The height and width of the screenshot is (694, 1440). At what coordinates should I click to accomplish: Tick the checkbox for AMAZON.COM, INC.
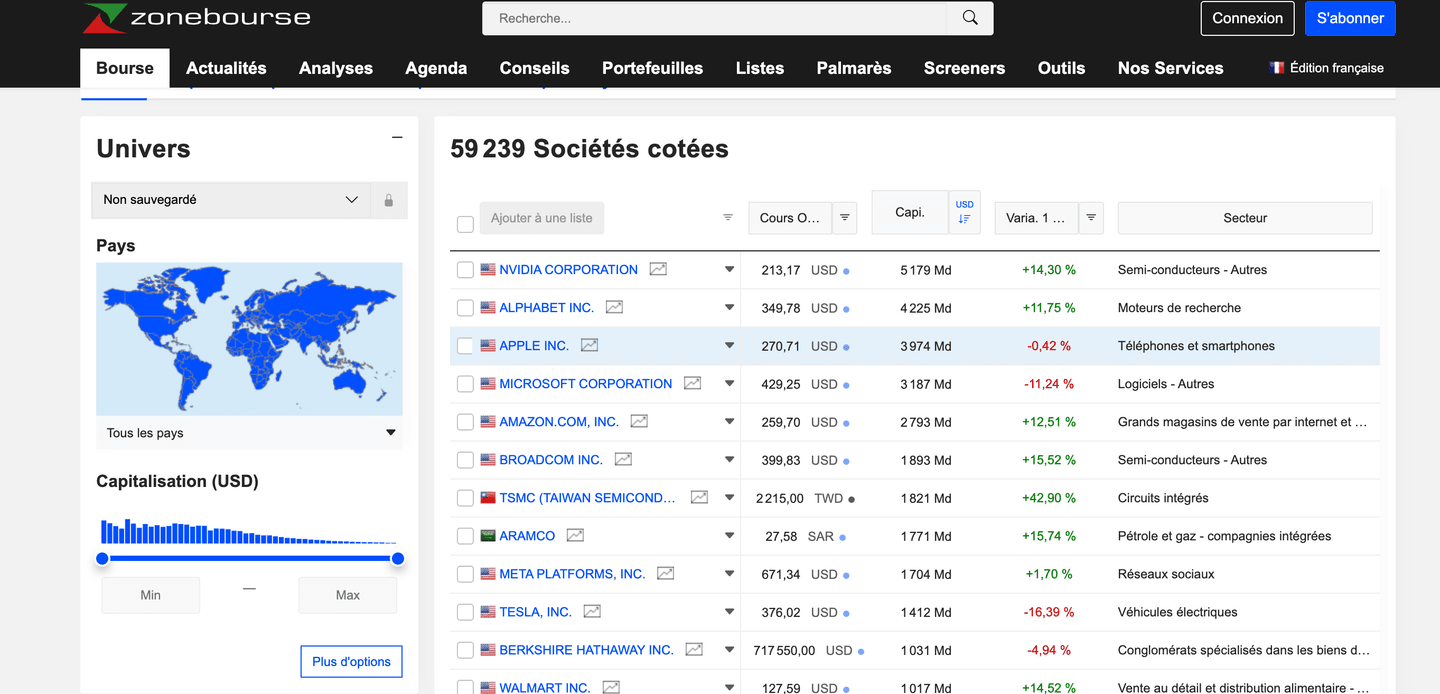point(465,422)
